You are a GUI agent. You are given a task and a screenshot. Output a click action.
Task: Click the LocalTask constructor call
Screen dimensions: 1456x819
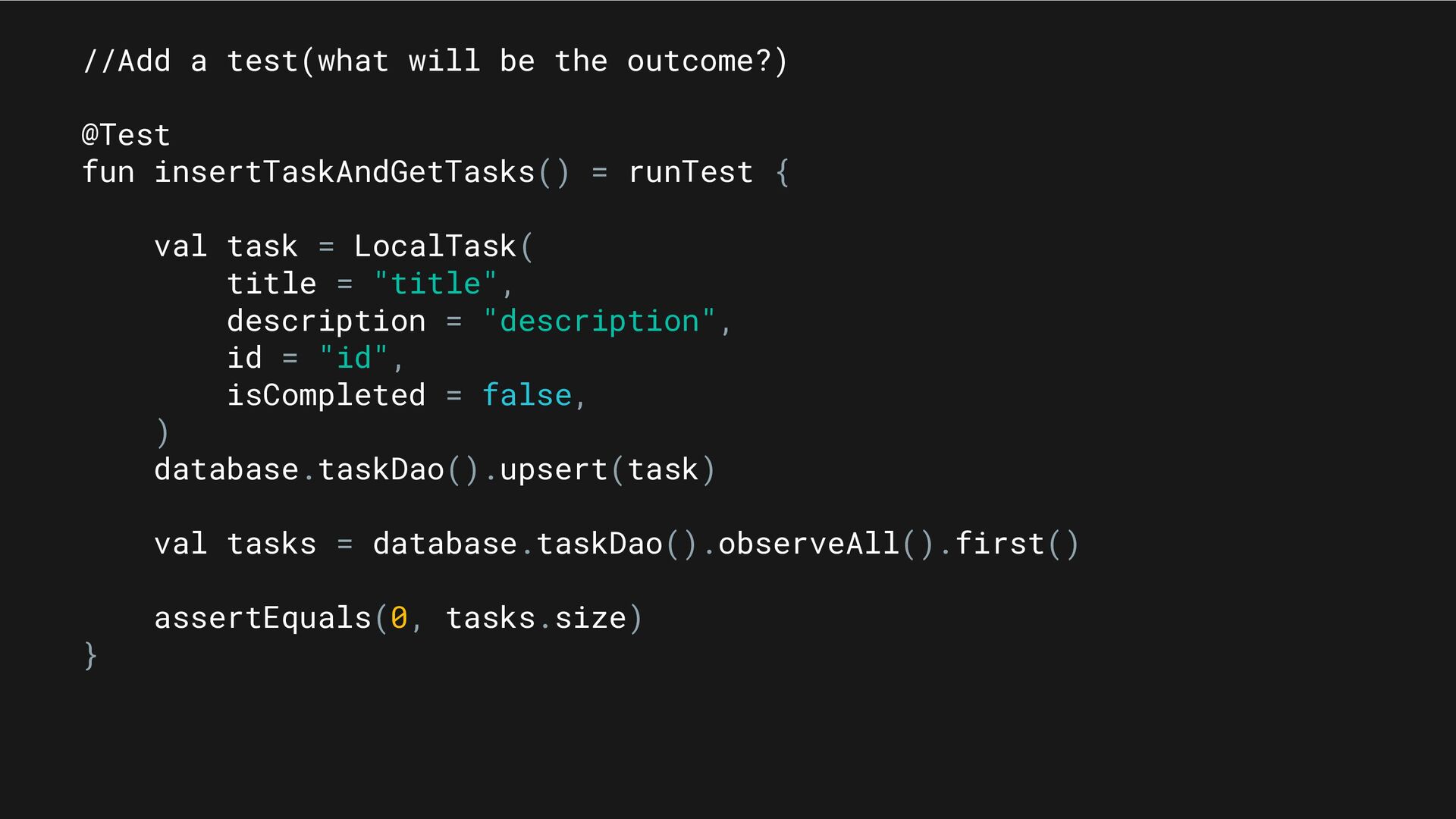pyautogui.click(x=435, y=246)
